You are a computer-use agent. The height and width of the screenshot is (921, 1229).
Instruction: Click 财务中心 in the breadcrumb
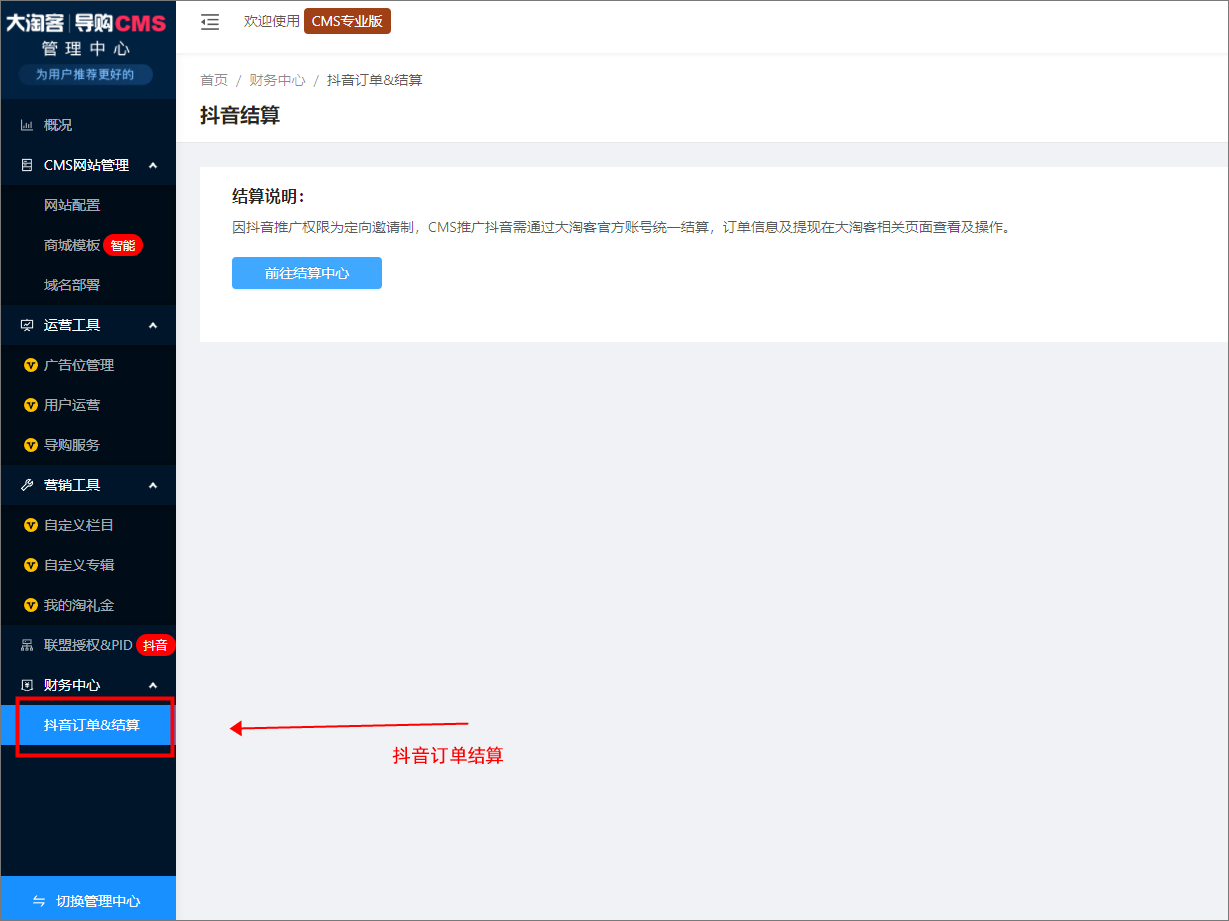(x=277, y=80)
